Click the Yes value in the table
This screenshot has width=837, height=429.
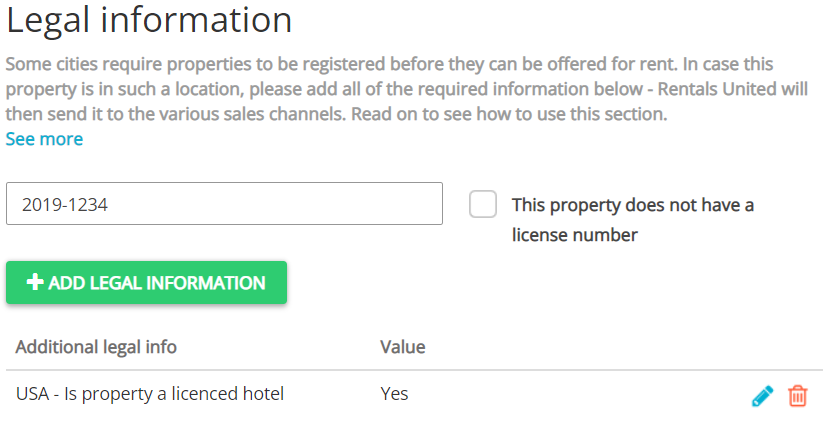pos(394,394)
